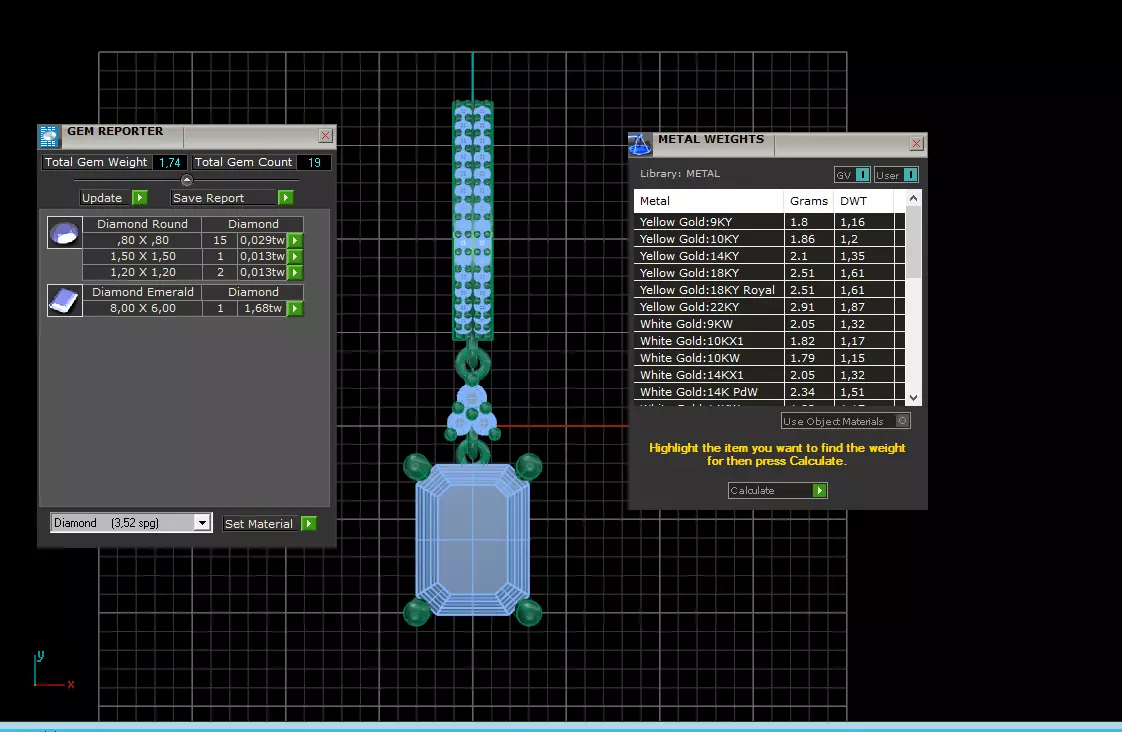Viewport: 1122px width, 732px height.
Task: Click the Gem Reporter slider handle
Action: [x=187, y=180]
